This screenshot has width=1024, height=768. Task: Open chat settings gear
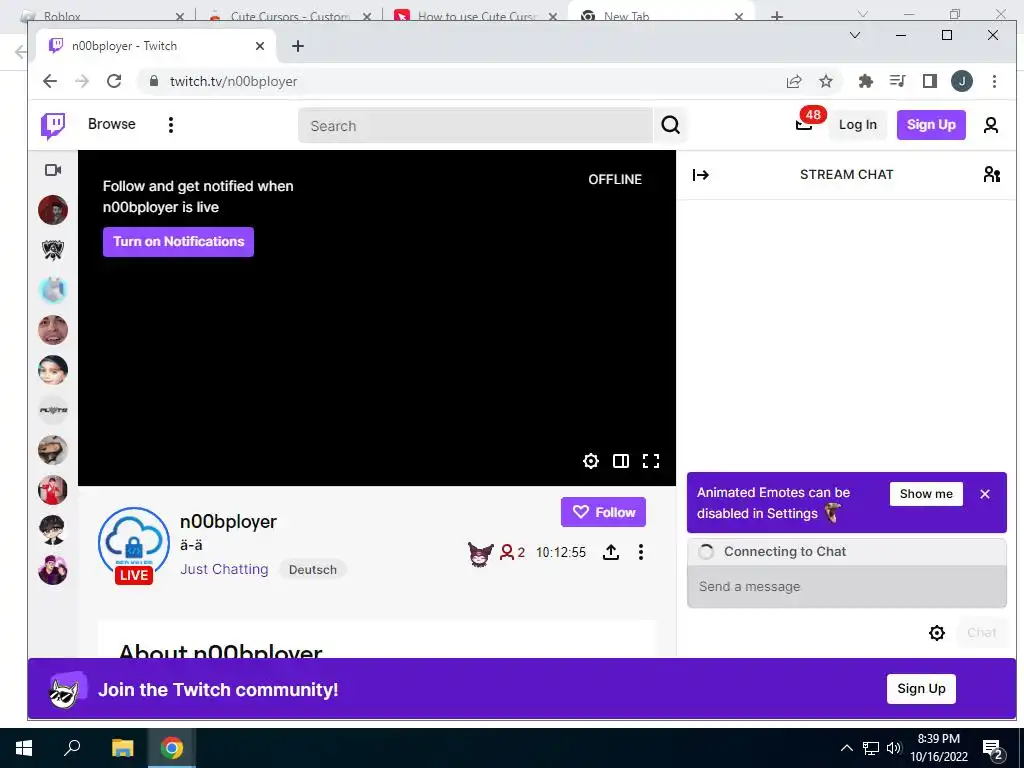(x=936, y=633)
